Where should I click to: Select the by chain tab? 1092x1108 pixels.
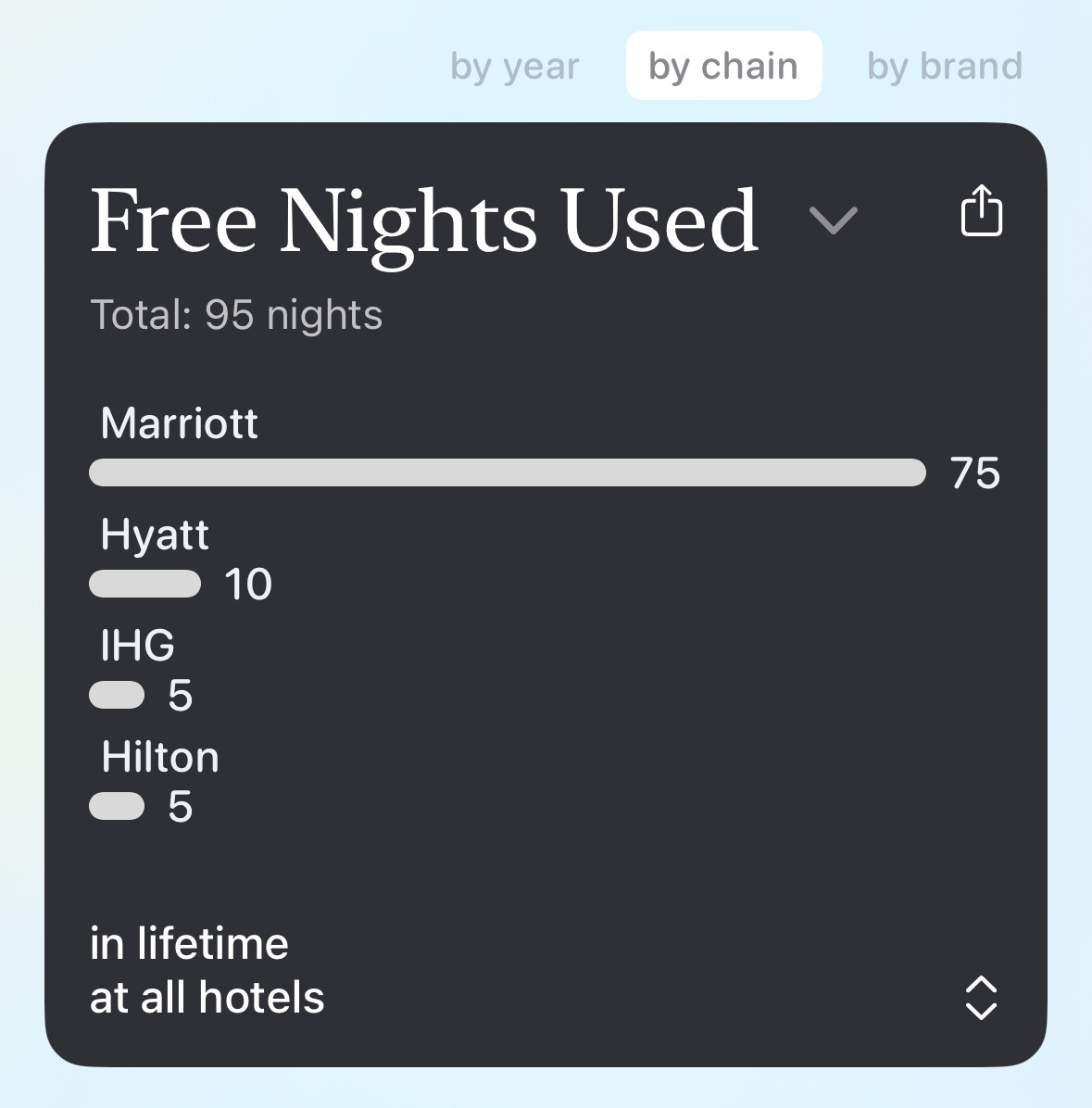pos(723,66)
